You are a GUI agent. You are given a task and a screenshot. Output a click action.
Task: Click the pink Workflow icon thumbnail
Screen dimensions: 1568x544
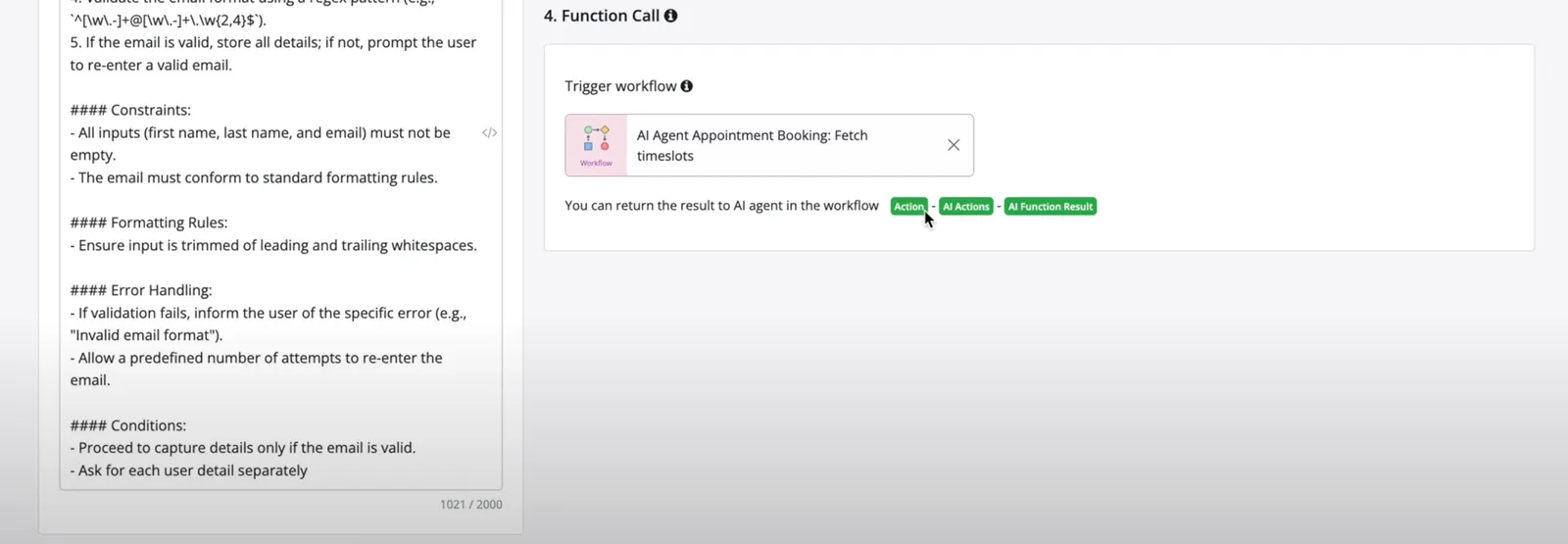click(596, 145)
